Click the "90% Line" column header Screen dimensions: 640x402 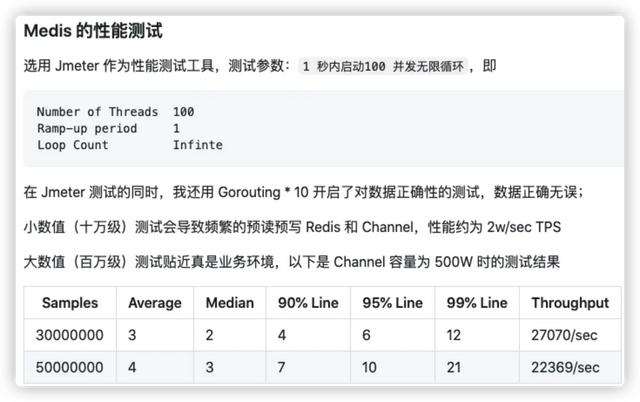tap(304, 303)
